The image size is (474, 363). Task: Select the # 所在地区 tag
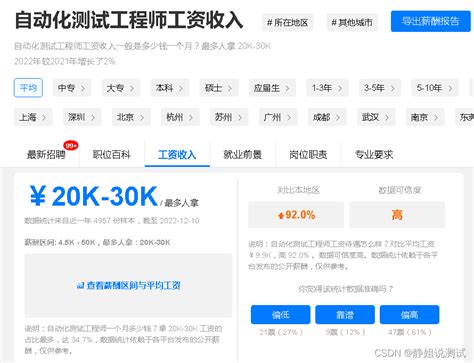point(288,23)
